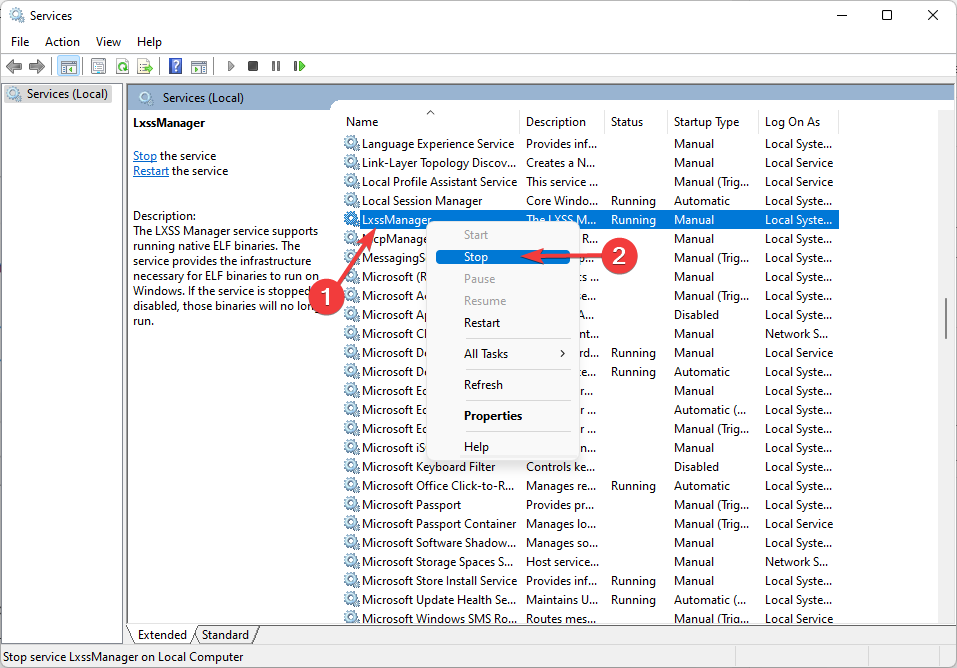The image size is (957, 668).
Task: Click the Refresh icon in the toolbar
Action: click(122, 66)
